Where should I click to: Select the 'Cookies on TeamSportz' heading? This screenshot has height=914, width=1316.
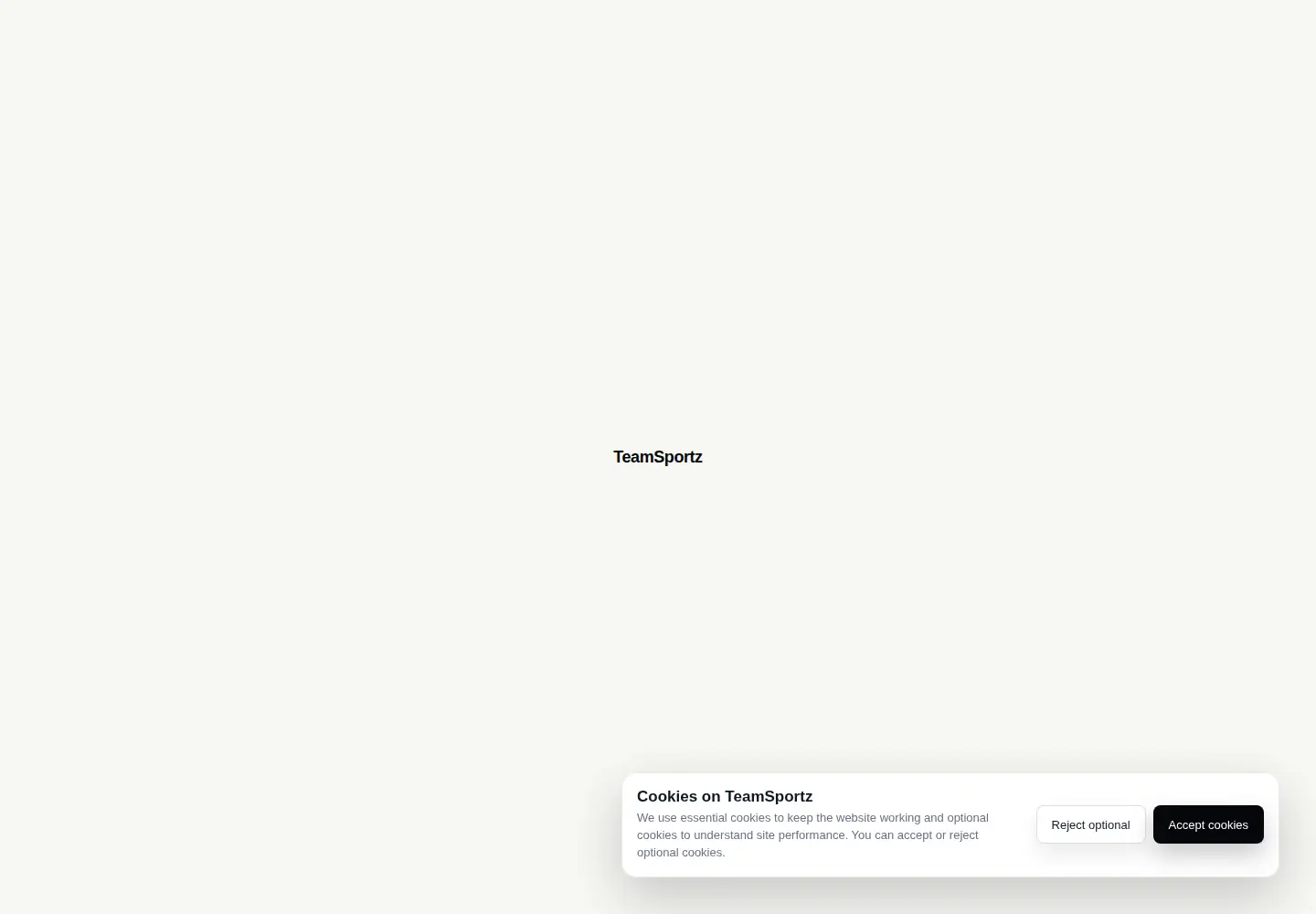(x=725, y=796)
